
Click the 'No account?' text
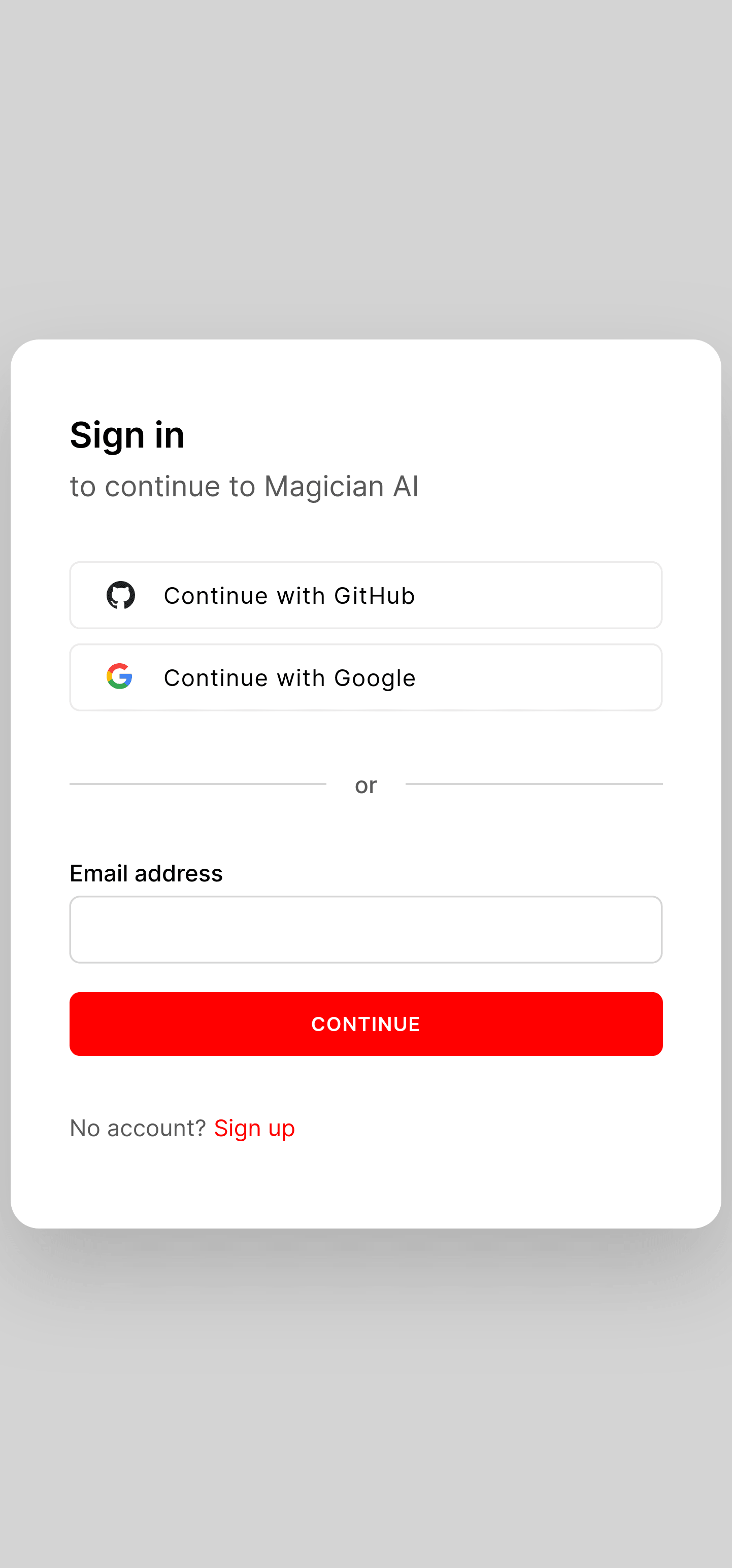pos(138,1128)
